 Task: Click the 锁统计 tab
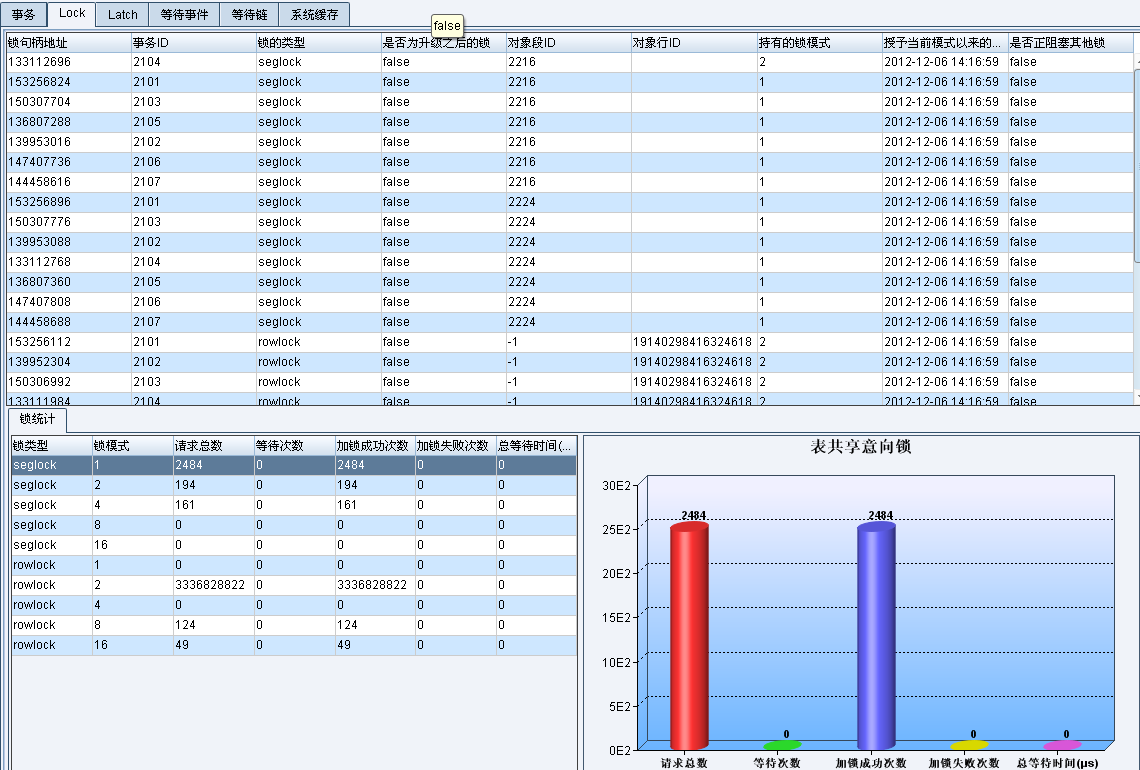(38, 420)
